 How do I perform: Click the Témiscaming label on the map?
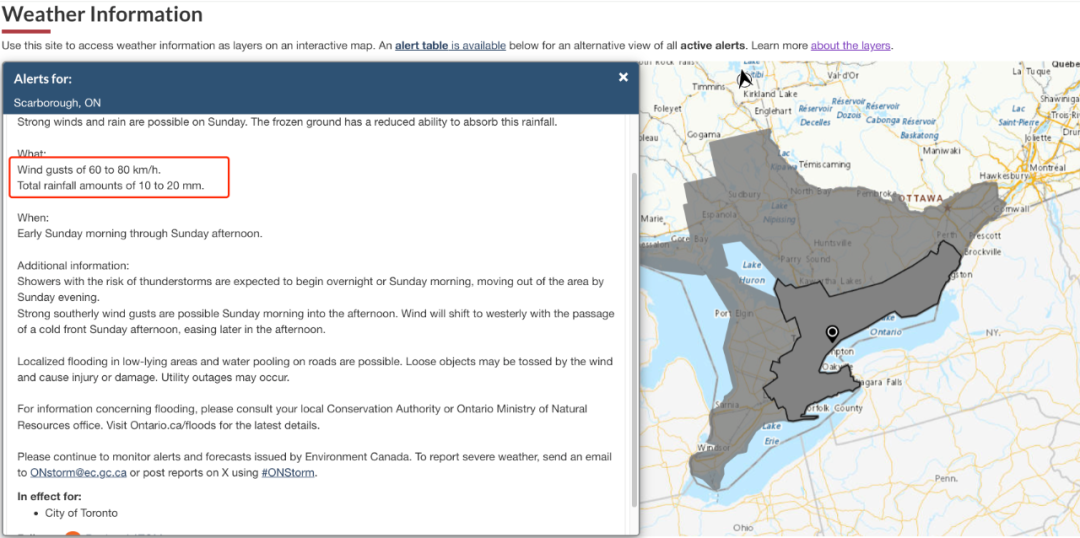(824, 165)
